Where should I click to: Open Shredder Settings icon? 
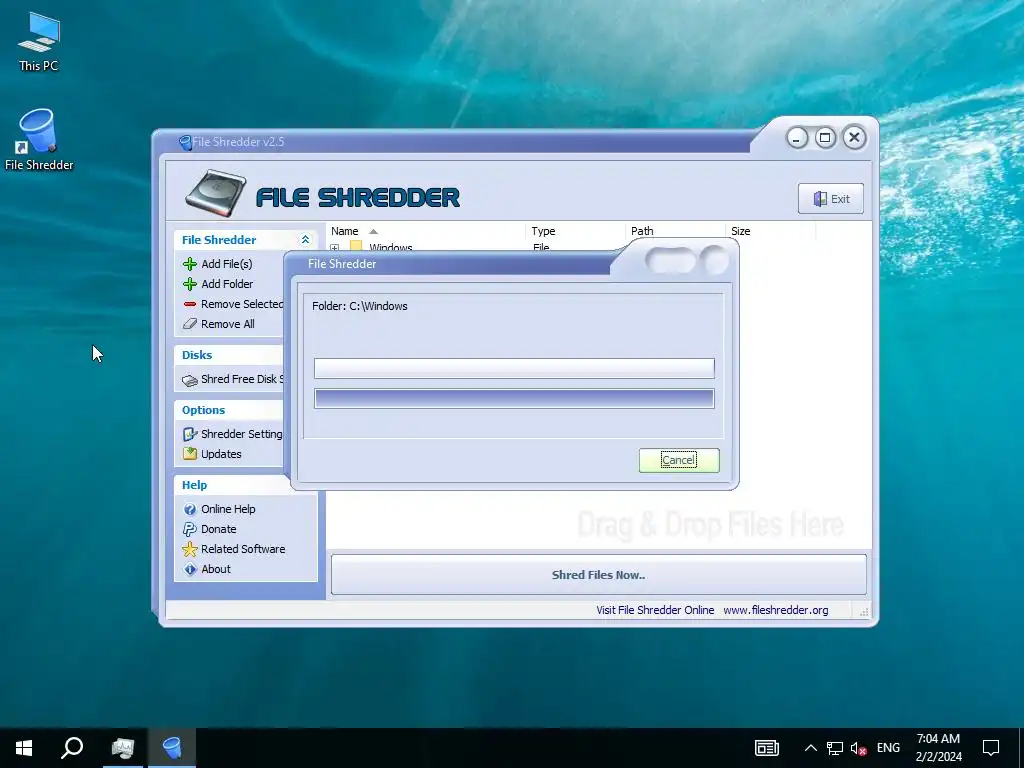click(190, 434)
